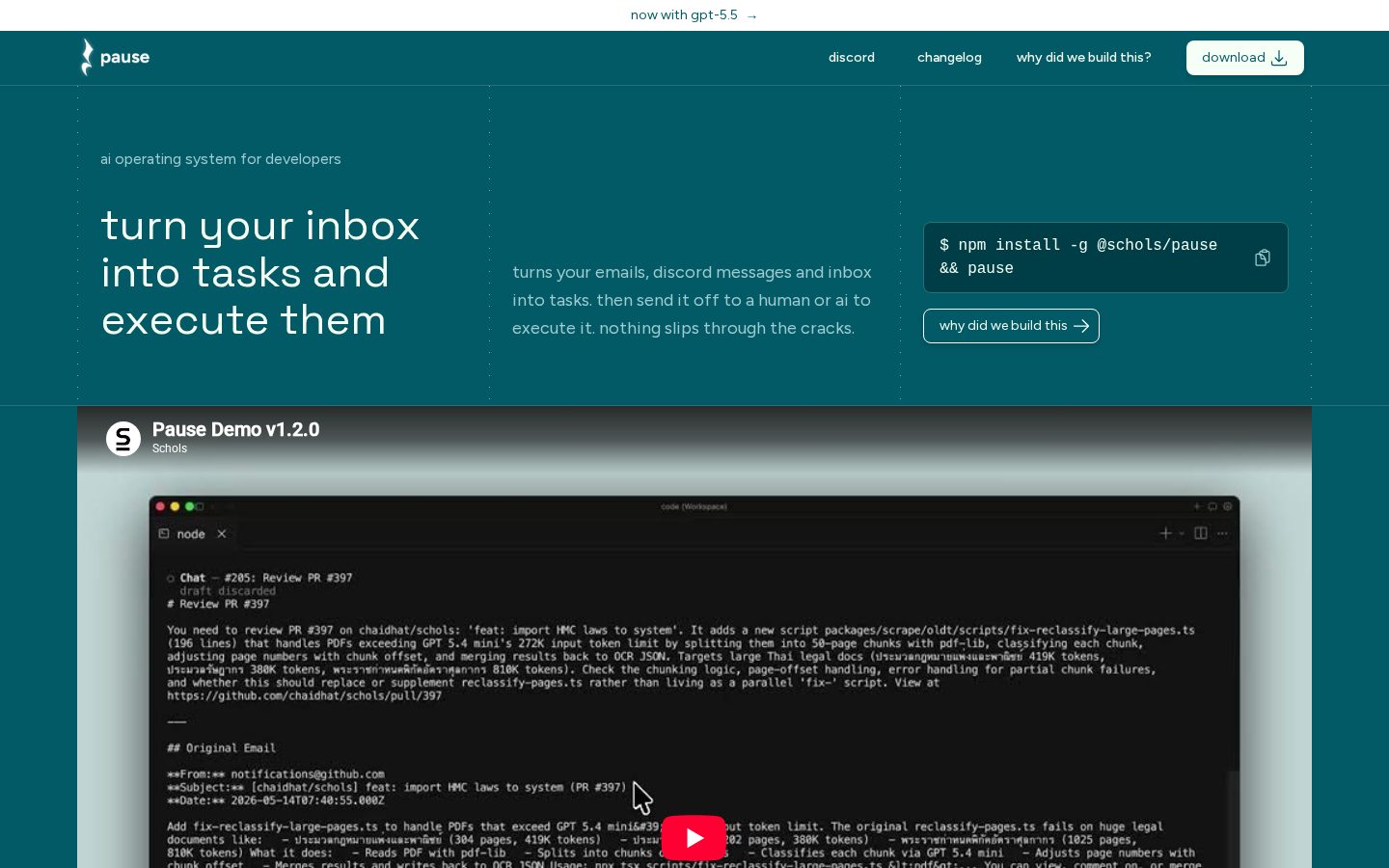Open 'why did we build this?' nav item

(1083, 58)
